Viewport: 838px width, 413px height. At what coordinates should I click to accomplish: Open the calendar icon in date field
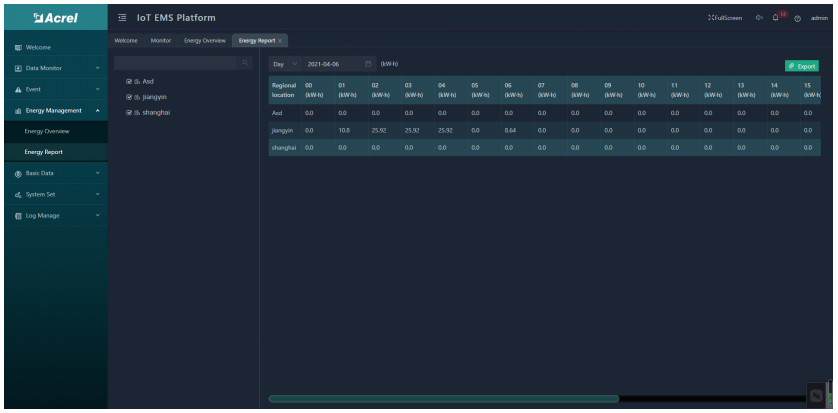pos(368,64)
